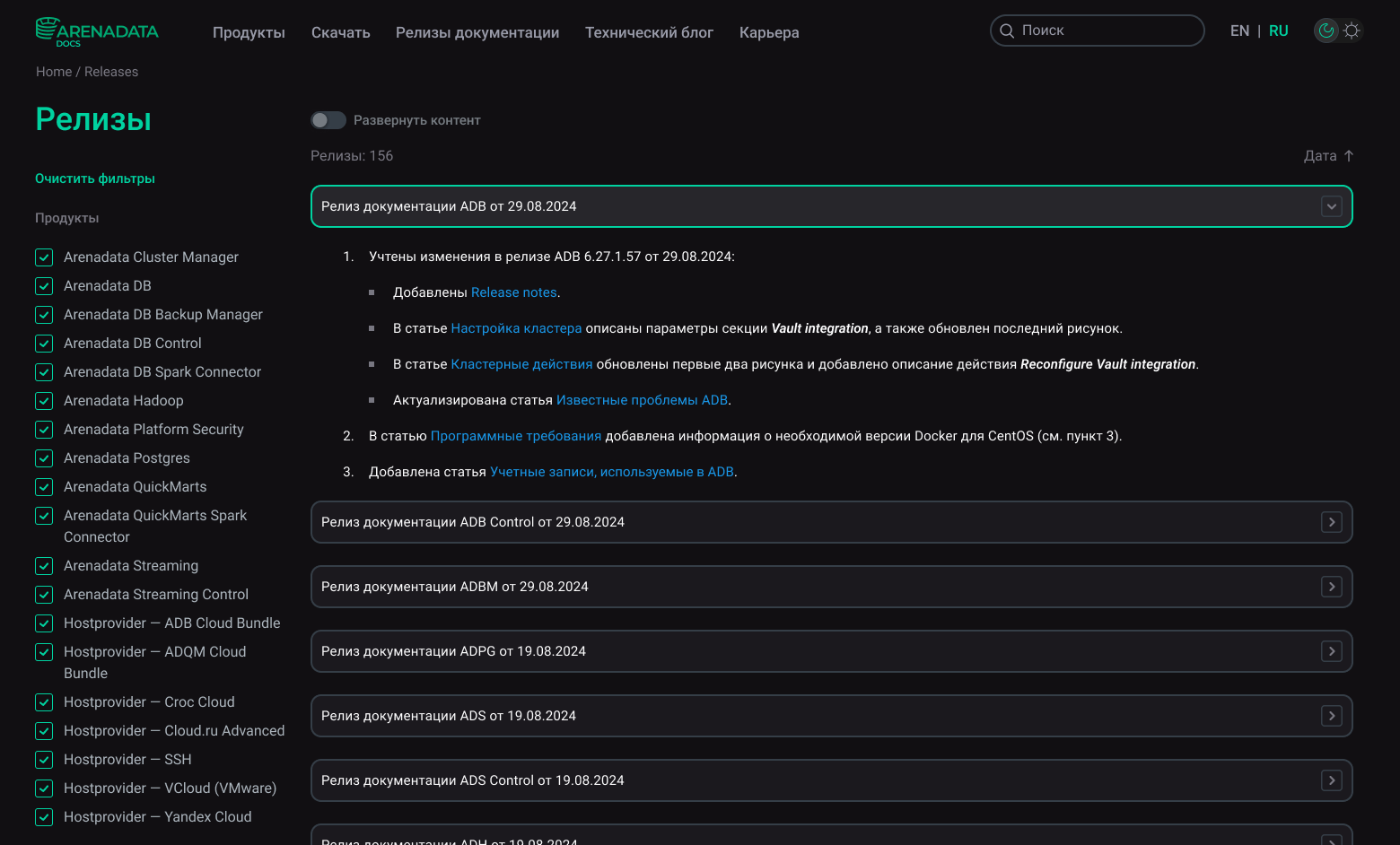Open Кластерные действия article link
The height and width of the screenshot is (845, 1400).
point(521,364)
